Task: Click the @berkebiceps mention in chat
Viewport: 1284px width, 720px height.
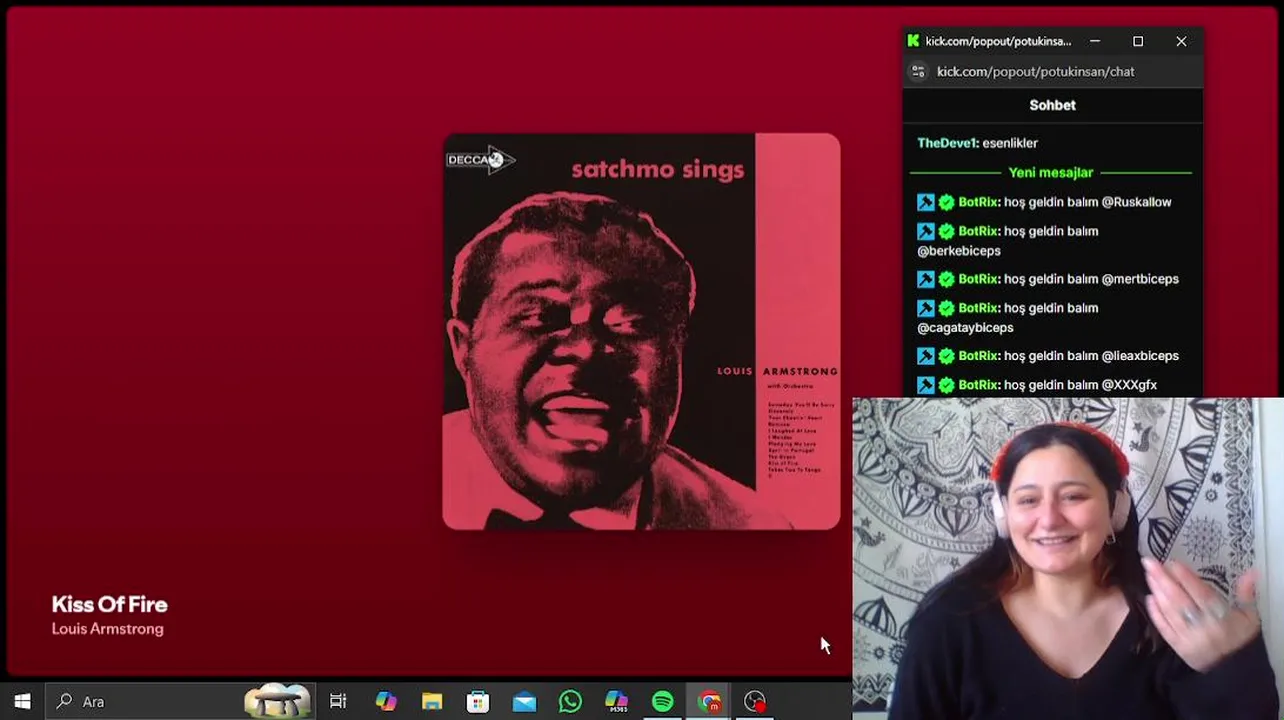Action: [959, 251]
